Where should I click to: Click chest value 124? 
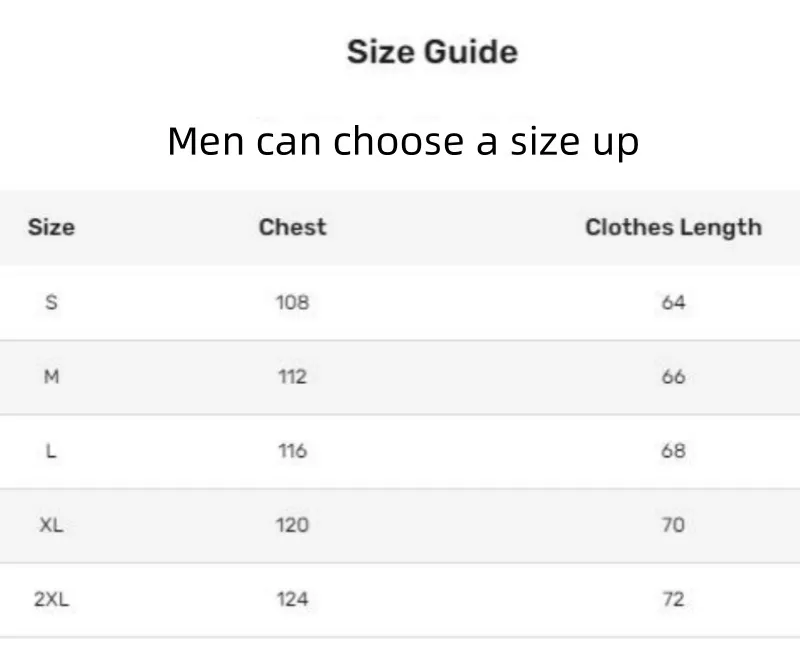click(x=292, y=600)
